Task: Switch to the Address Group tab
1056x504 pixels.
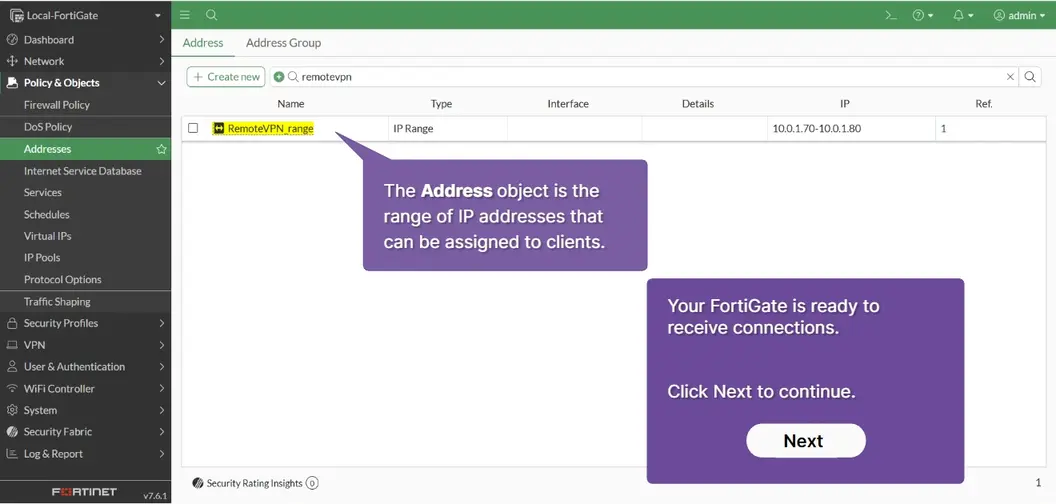Action: [x=283, y=42]
